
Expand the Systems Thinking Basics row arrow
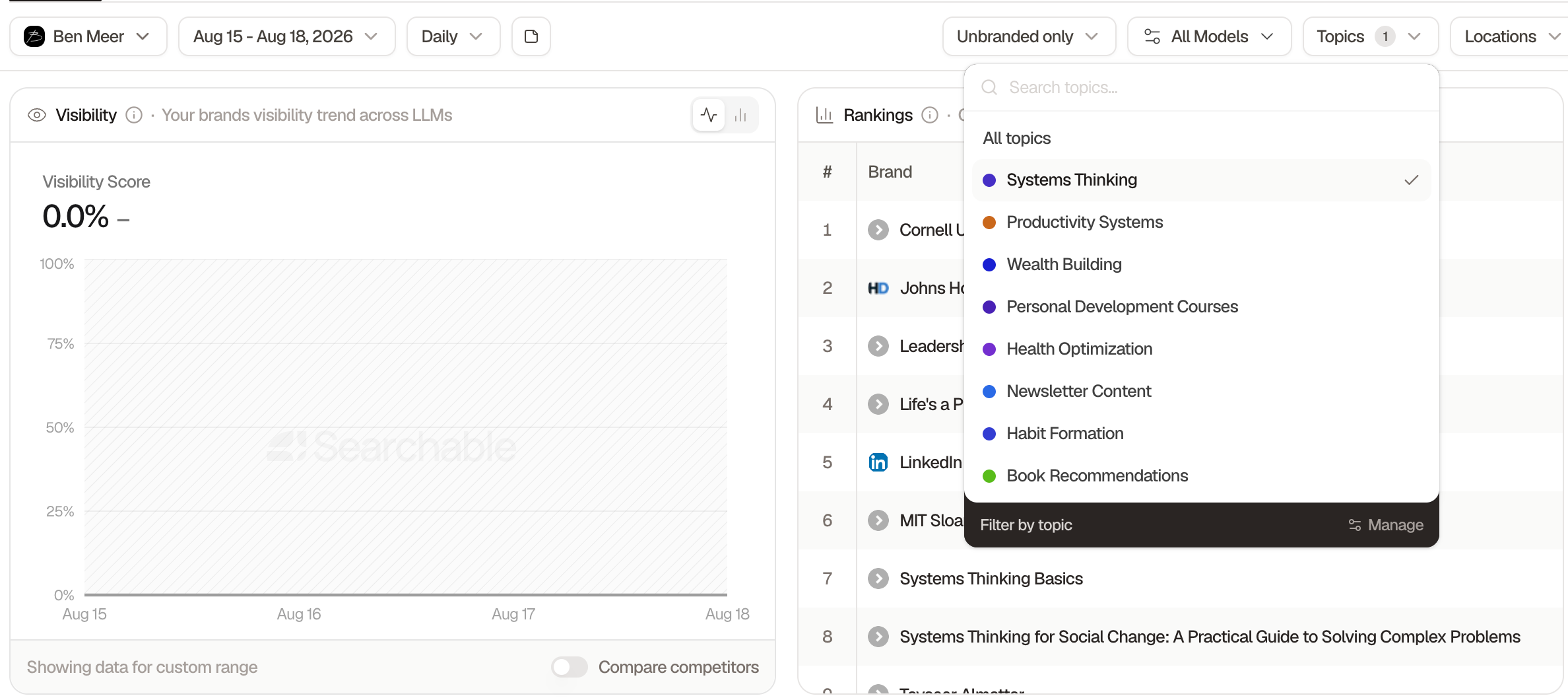click(878, 578)
